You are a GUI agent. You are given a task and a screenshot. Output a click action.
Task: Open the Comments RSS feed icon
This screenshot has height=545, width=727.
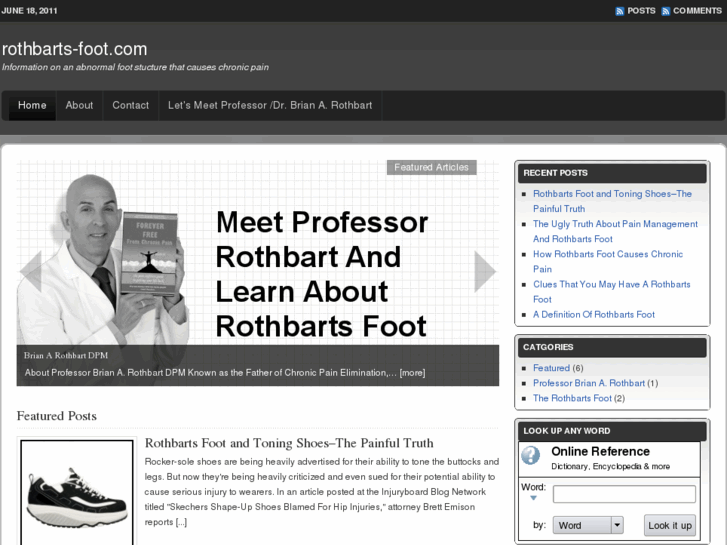[x=666, y=11]
